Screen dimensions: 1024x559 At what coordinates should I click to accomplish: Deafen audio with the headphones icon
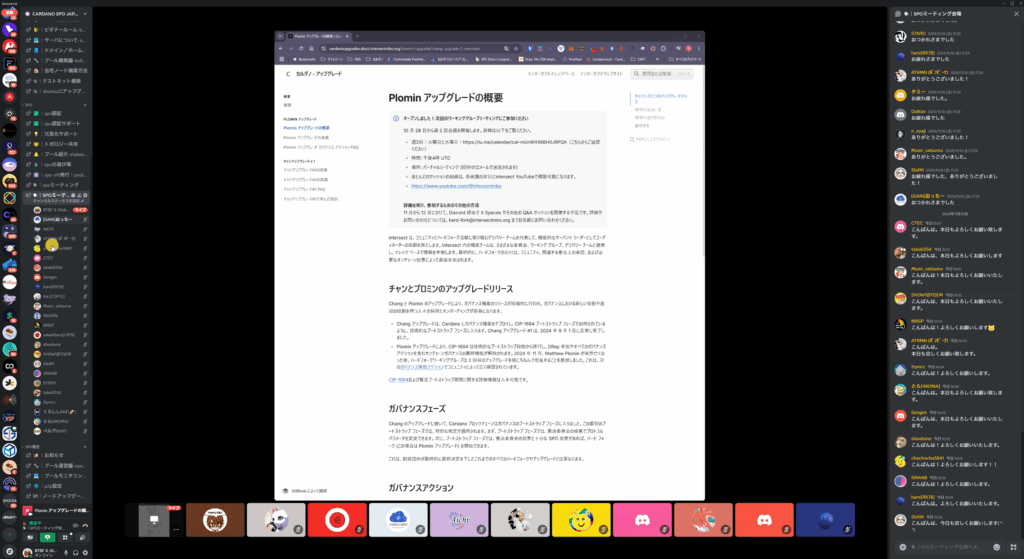click(76, 552)
